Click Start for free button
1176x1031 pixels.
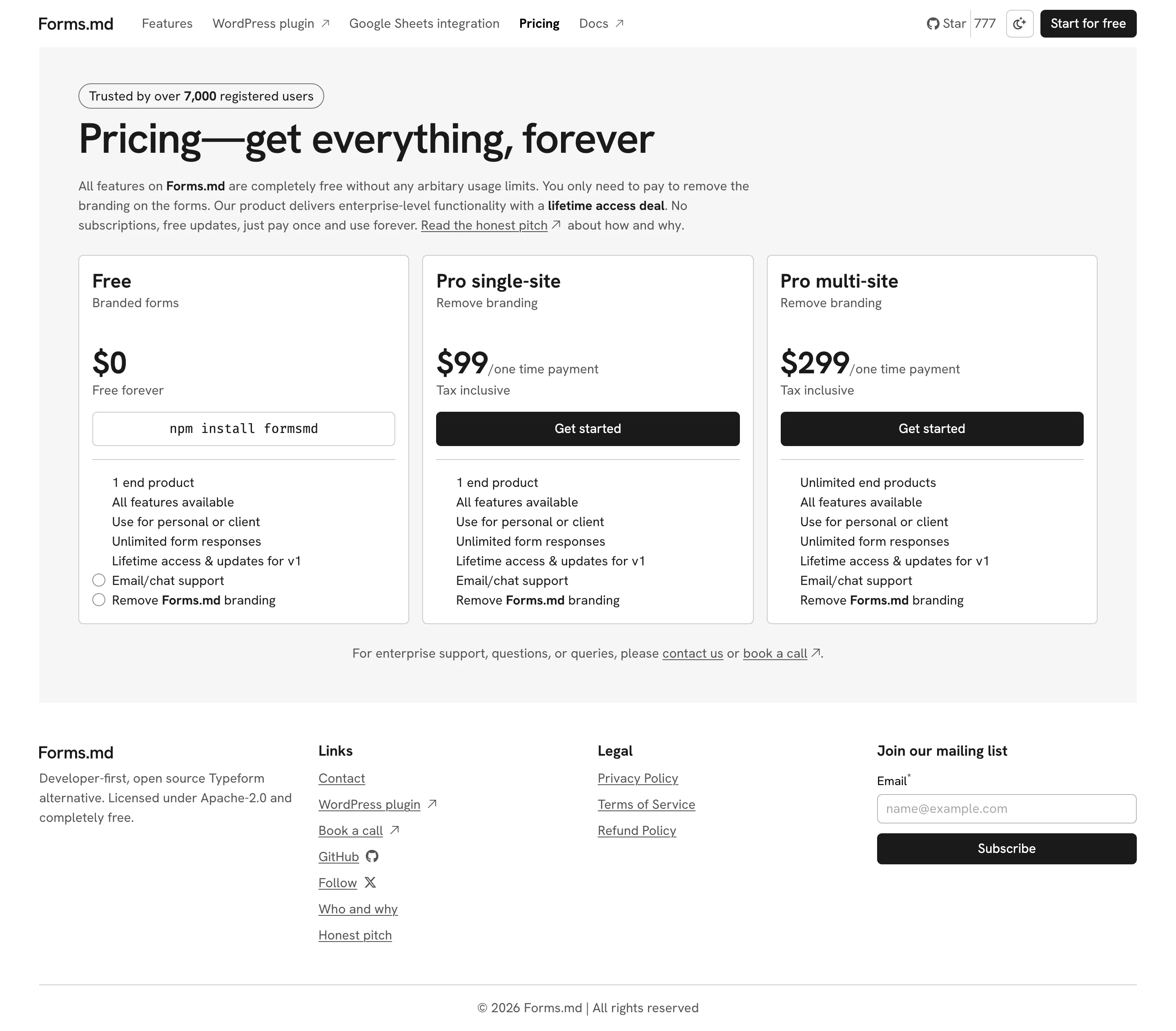click(1088, 24)
